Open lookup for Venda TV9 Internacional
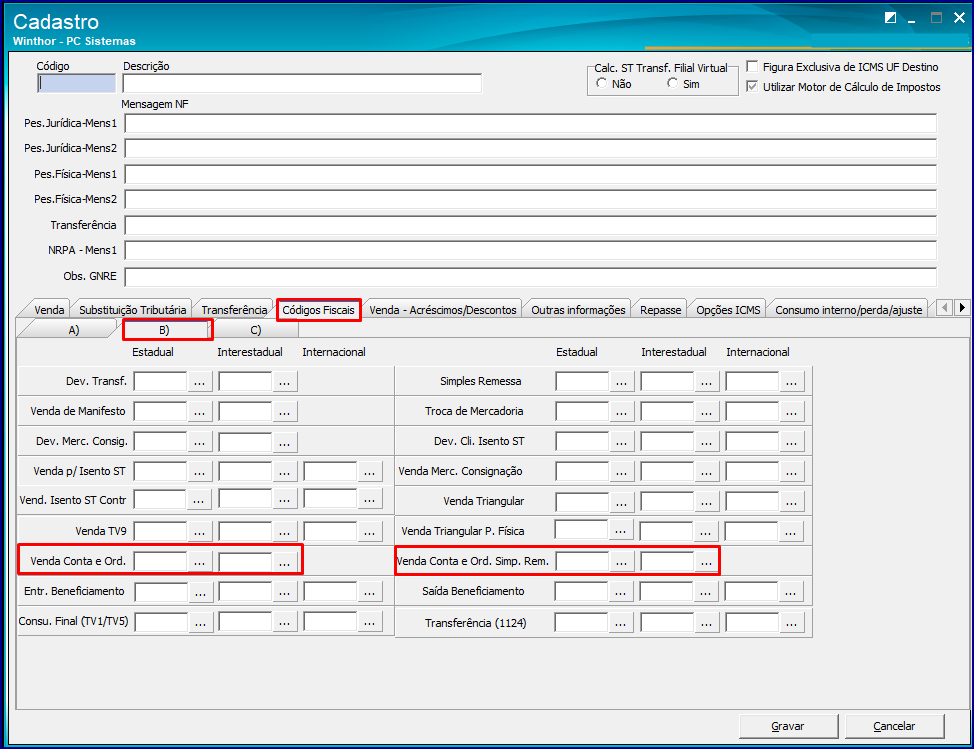974x749 pixels. tap(370, 532)
